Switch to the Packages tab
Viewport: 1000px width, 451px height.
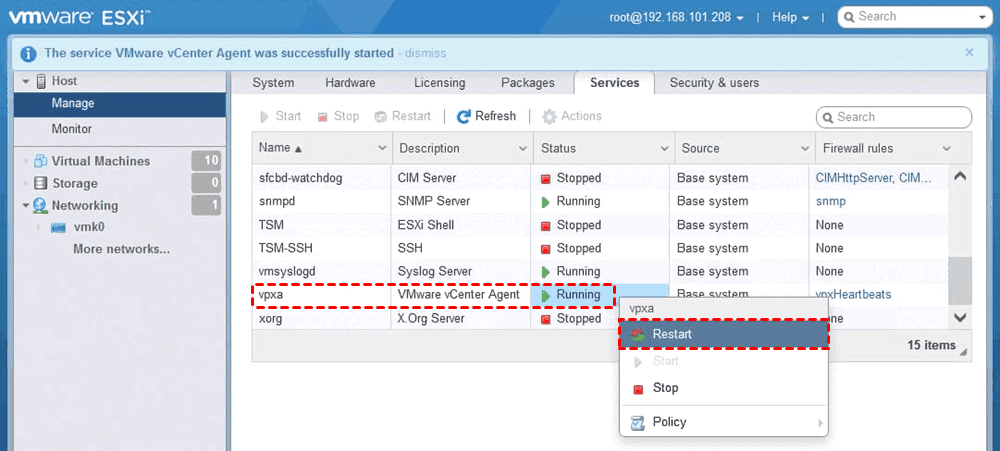coord(527,83)
